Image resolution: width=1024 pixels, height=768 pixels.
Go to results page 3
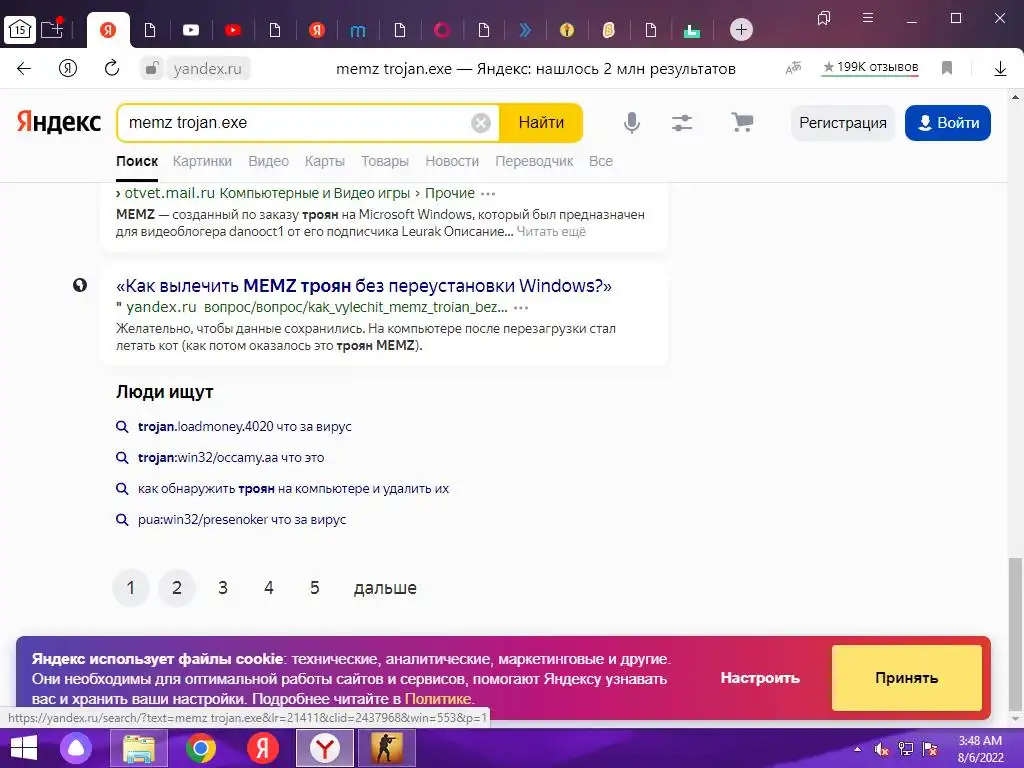(x=223, y=588)
